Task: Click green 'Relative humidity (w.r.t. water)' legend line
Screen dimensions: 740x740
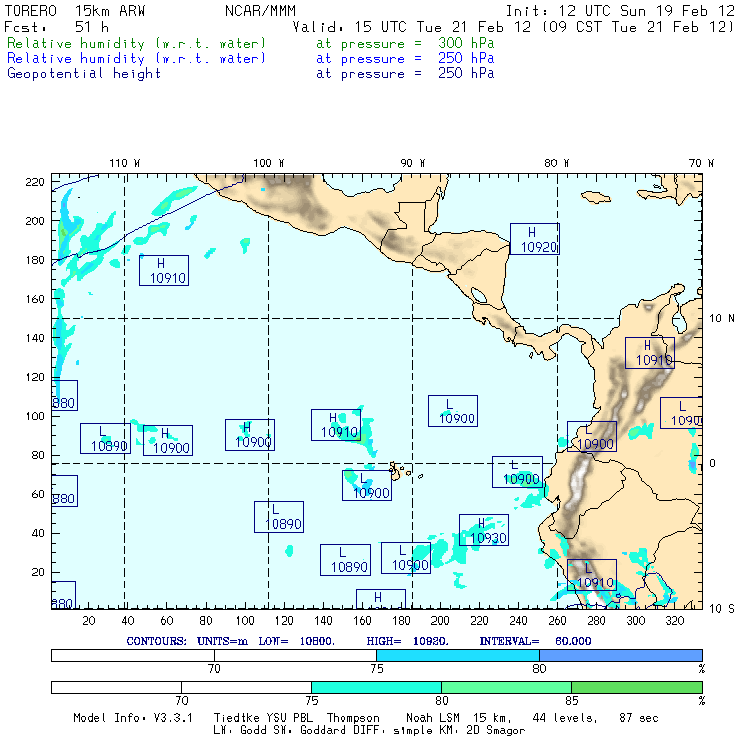Action: pos(136,43)
